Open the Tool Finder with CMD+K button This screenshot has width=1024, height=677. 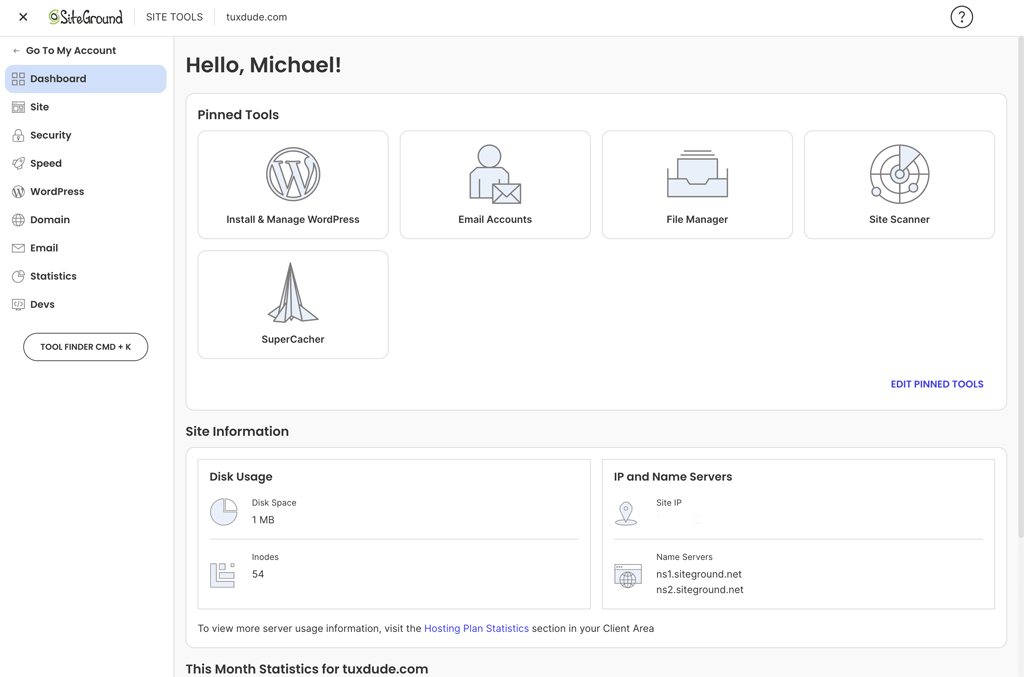point(85,346)
